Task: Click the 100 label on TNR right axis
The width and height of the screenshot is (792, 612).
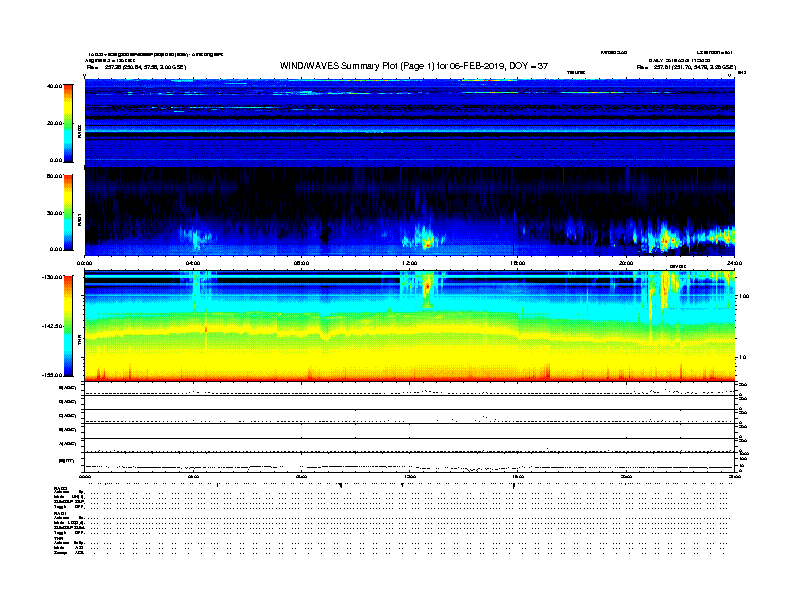Action: [744, 296]
